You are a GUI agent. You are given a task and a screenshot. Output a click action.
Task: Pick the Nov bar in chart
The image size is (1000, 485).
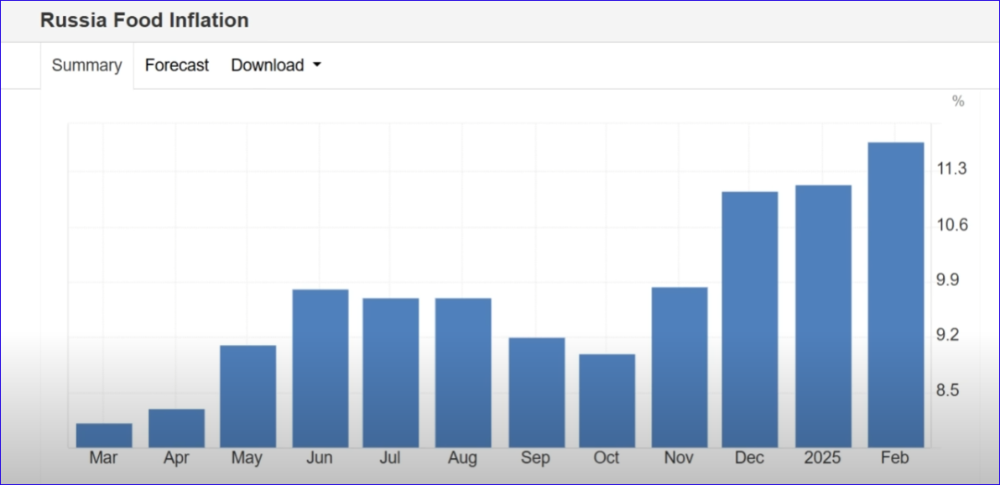point(680,367)
